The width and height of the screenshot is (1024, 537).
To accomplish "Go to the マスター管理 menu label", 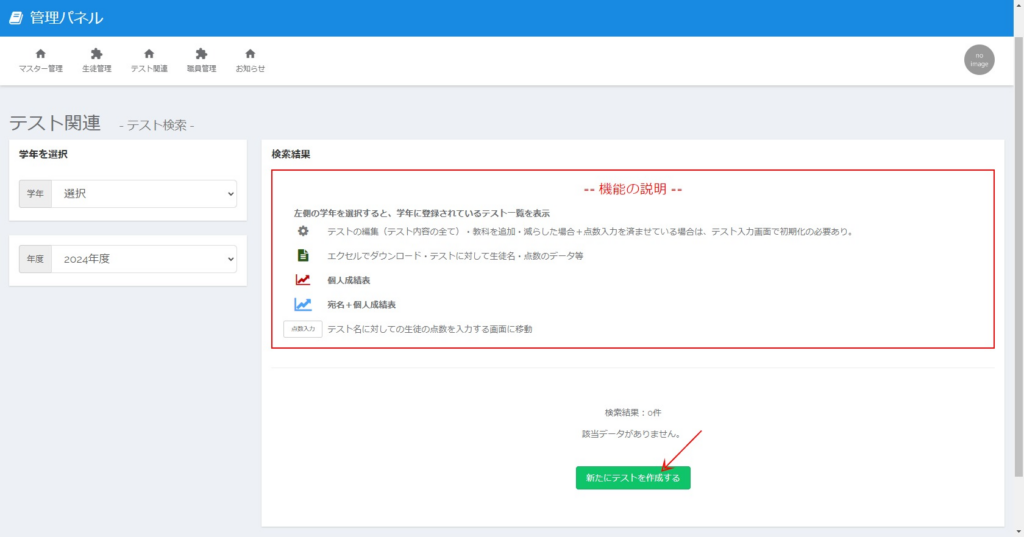I will click(x=41, y=69).
